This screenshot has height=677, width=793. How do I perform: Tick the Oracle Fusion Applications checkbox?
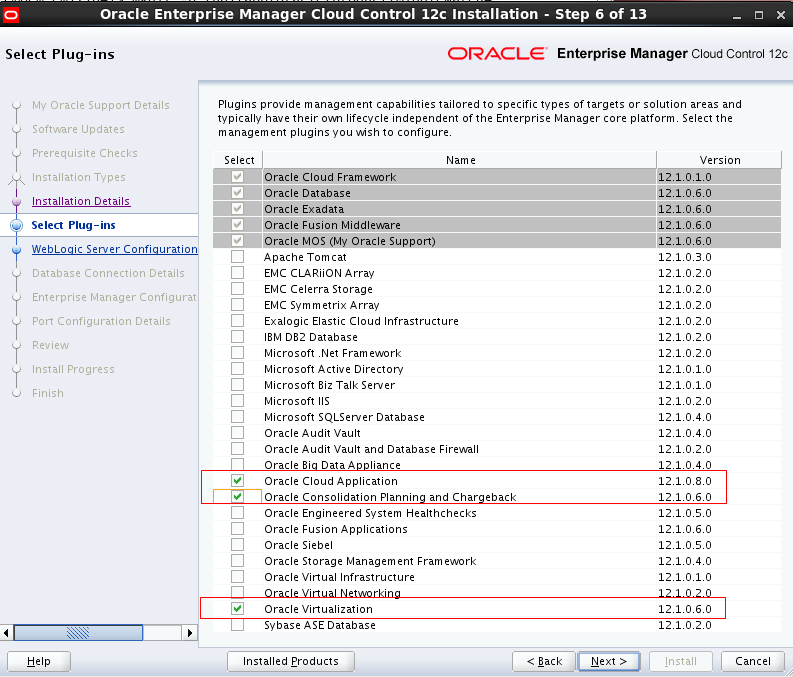point(237,529)
